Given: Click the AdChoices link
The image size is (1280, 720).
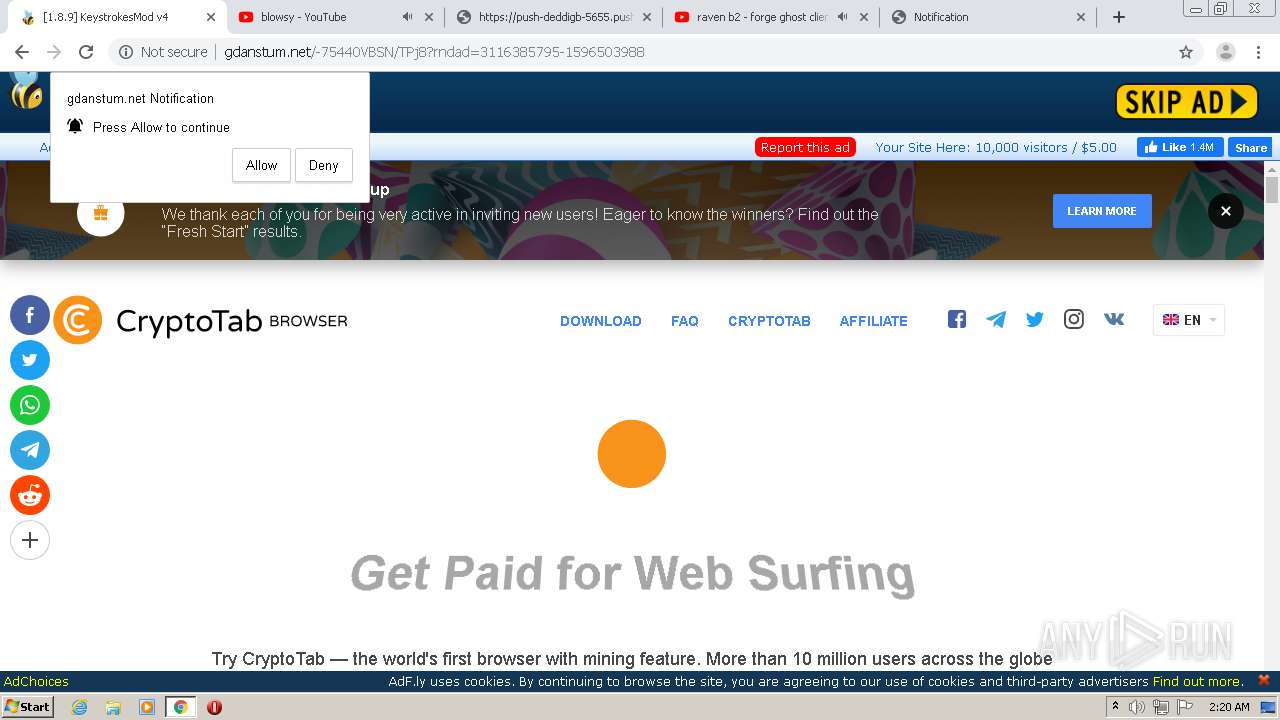Looking at the screenshot, I should click(x=36, y=681).
